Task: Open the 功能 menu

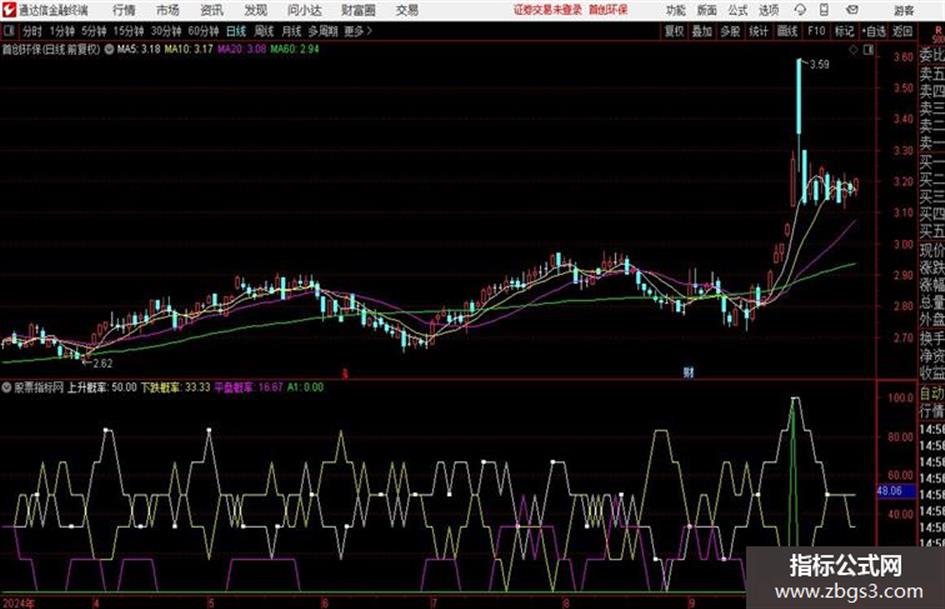Action: click(x=676, y=10)
